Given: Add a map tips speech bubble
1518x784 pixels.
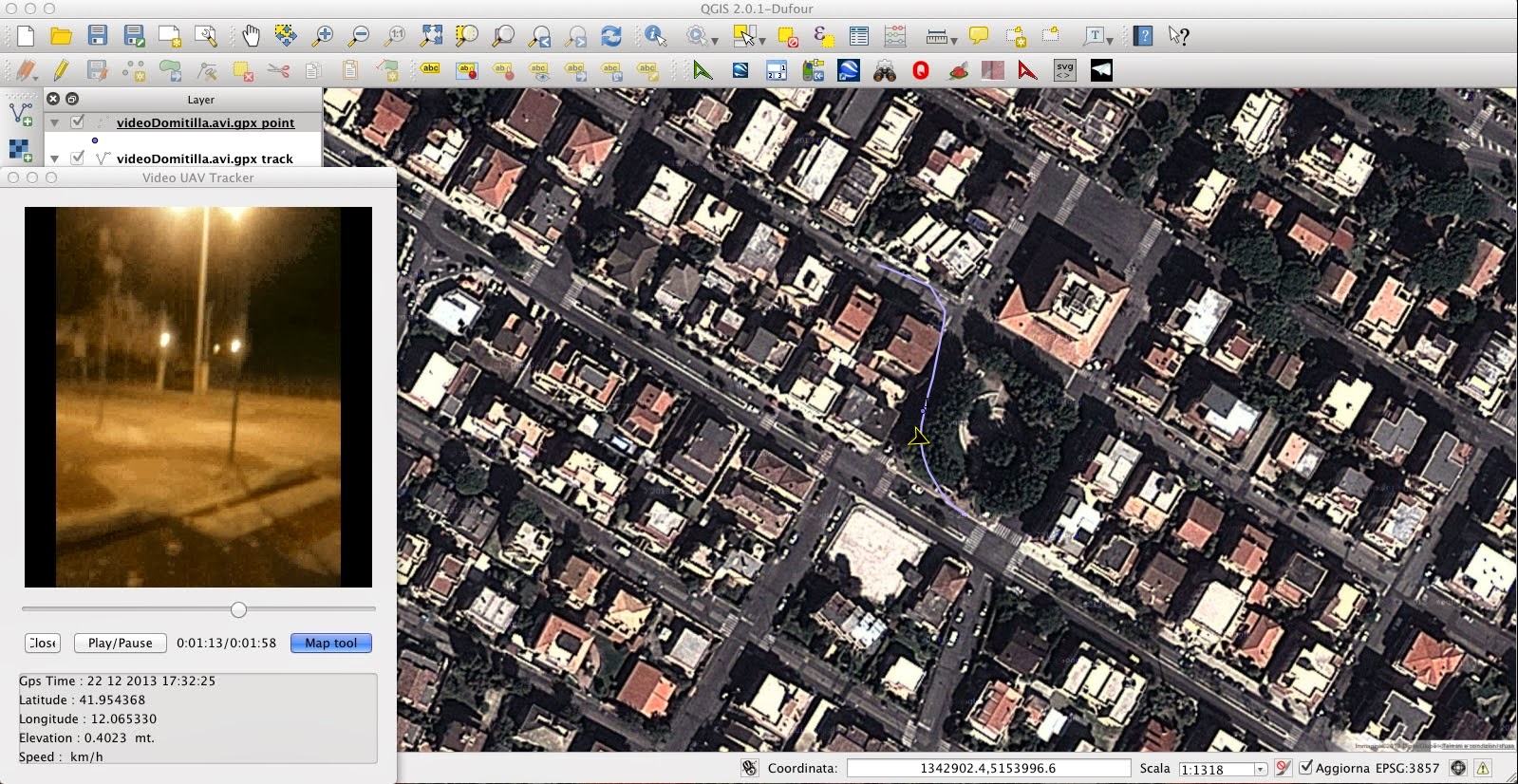Looking at the screenshot, I should [x=979, y=36].
